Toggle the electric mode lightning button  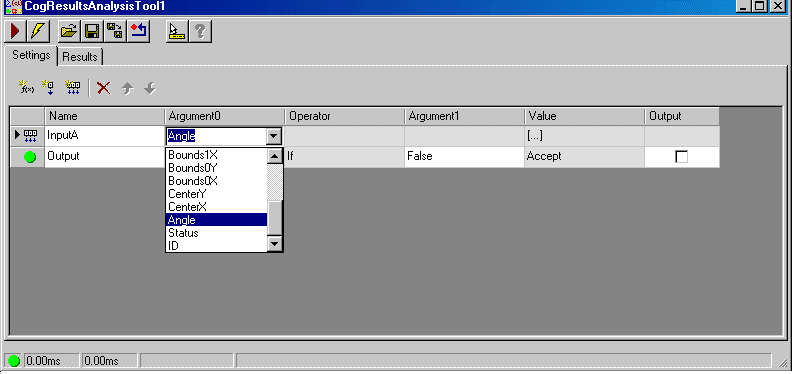point(38,31)
